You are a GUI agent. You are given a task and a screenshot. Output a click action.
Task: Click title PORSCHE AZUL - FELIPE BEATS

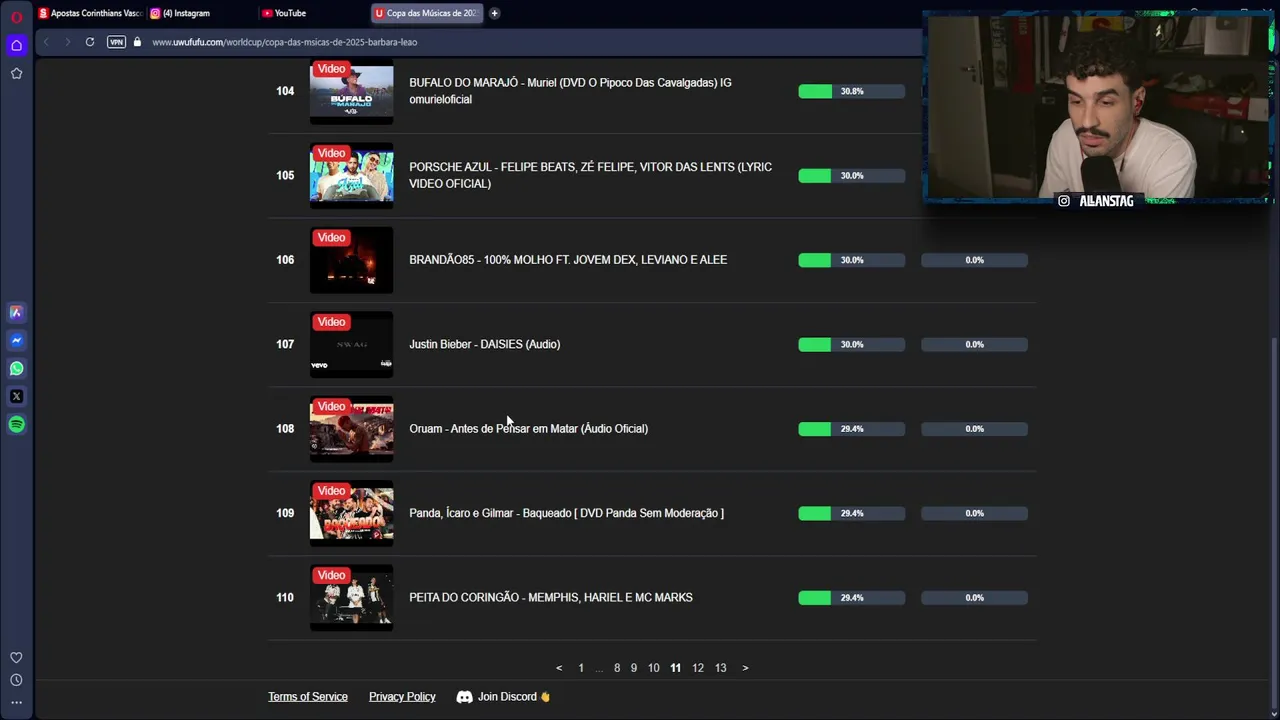590,175
